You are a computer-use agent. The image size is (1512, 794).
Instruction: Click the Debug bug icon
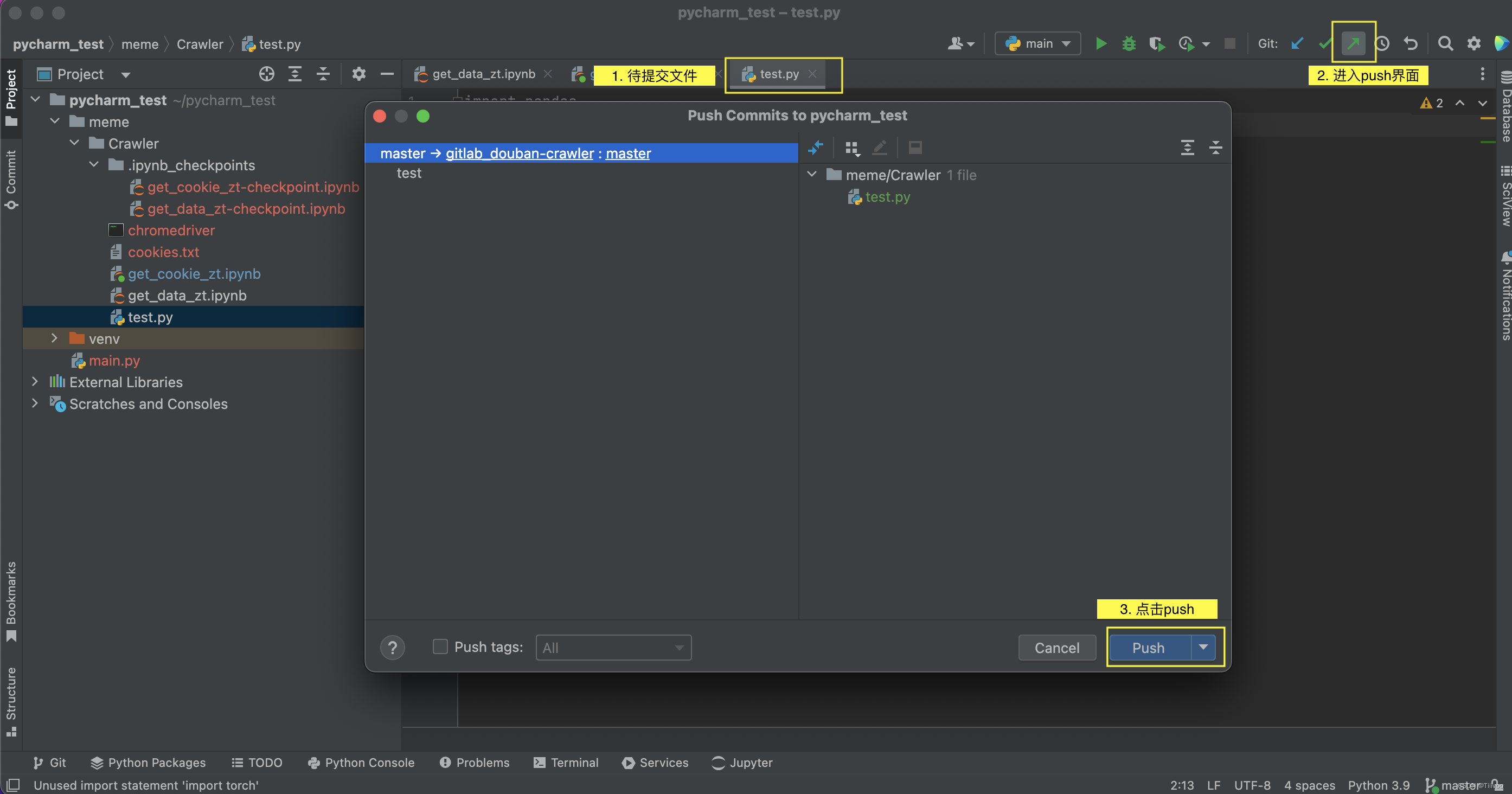[x=1128, y=43]
